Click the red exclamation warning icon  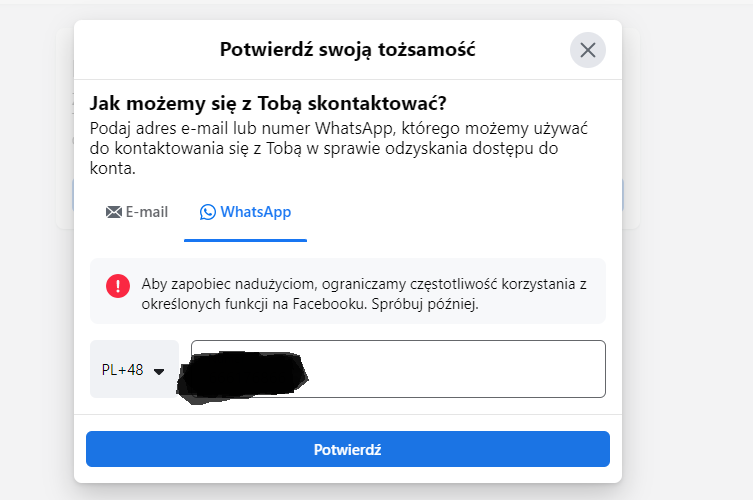click(x=118, y=285)
